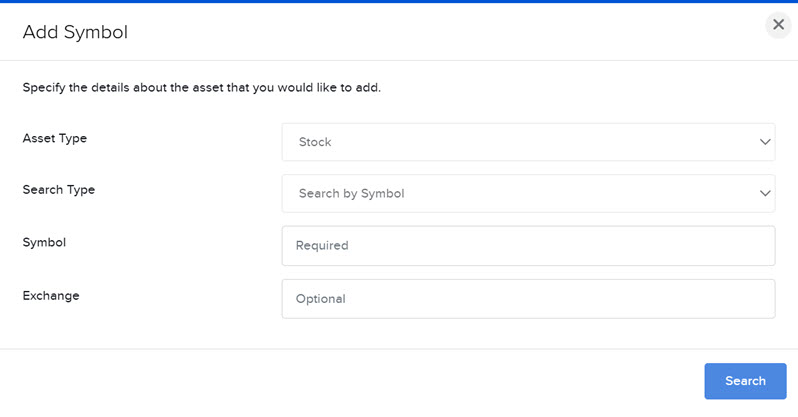Image resolution: width=798 pixels, height=417 pixels.
Task: Click empty footer area left of Search
Action: [351, 381]
